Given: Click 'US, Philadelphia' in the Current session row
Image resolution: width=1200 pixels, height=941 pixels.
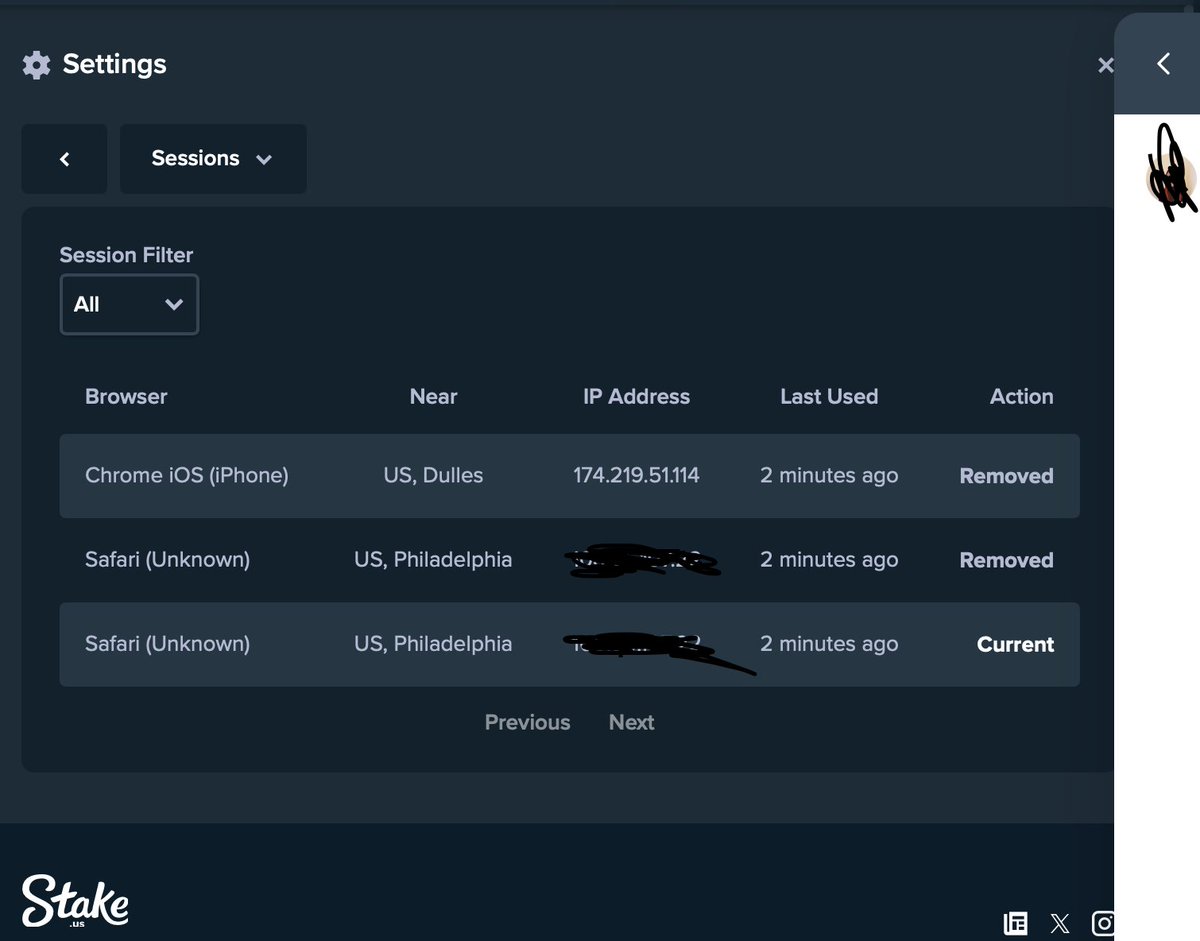Looking at the screenshot, I should tap(433, 644).
